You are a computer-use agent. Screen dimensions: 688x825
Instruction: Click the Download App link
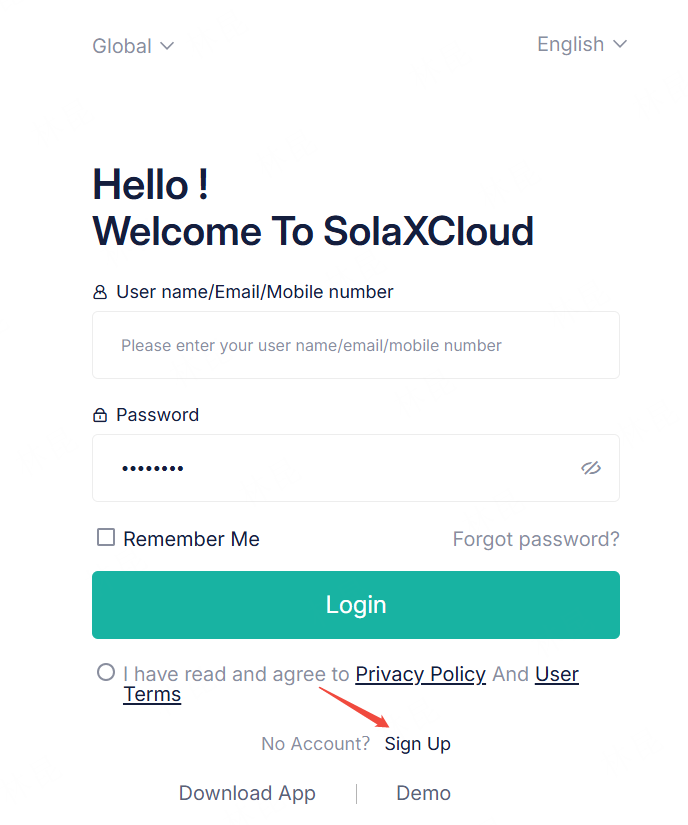click(247, 793)
